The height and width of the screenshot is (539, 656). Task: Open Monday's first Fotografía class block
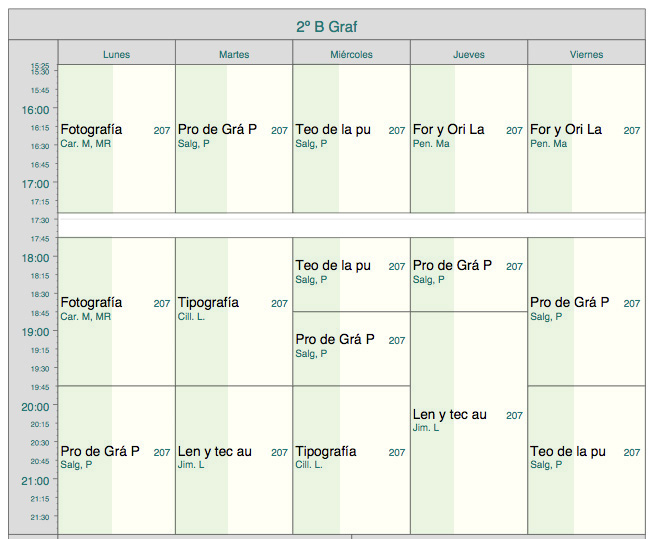tap(116, 136)
